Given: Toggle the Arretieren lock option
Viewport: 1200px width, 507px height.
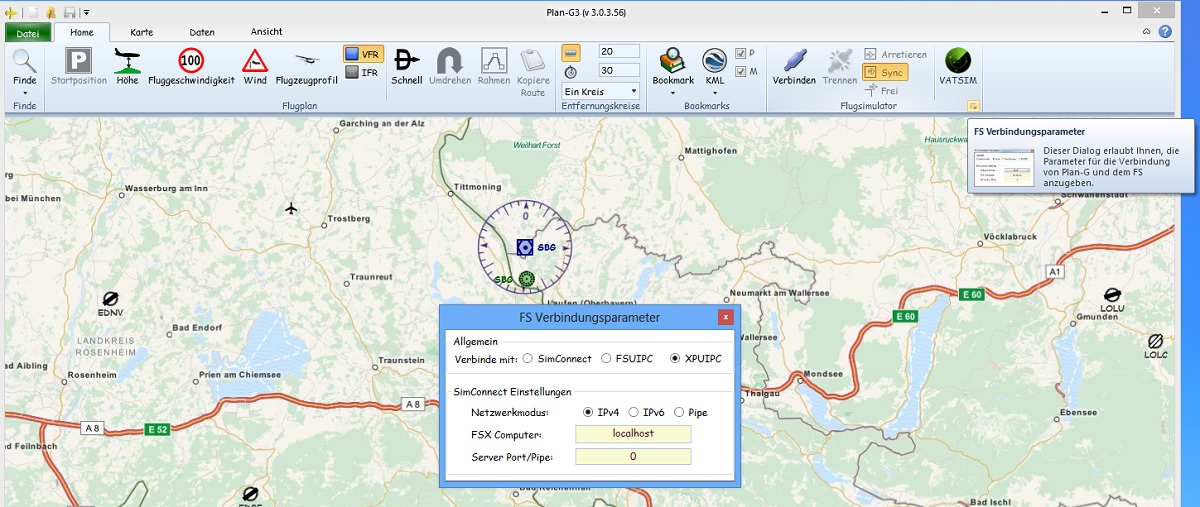Looking at the screenshot, I should [x=895, y=54].
